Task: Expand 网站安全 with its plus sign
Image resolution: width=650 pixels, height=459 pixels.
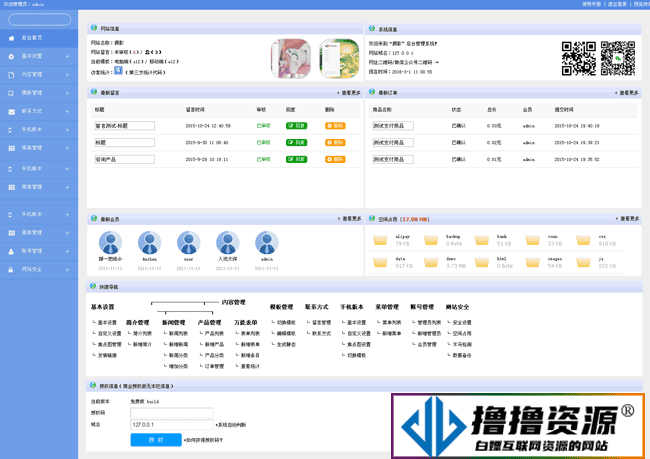Action: pyautogui.click(x=67, y=270)
